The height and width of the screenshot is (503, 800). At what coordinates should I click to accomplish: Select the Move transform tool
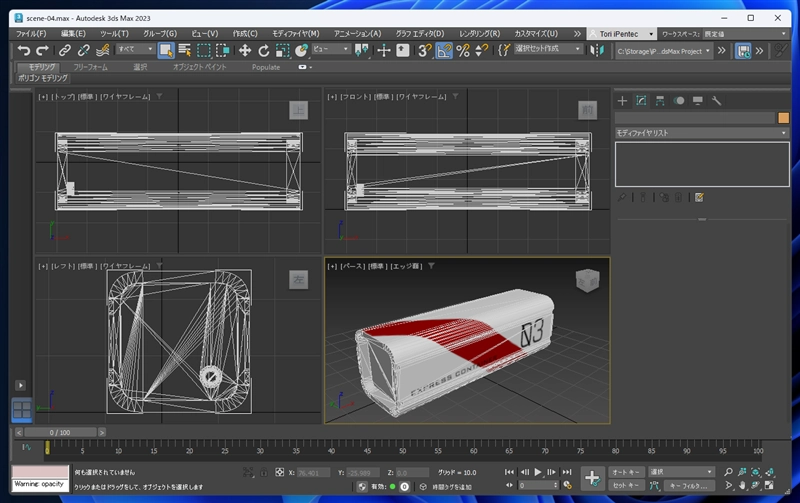click(x=245, y=50)
